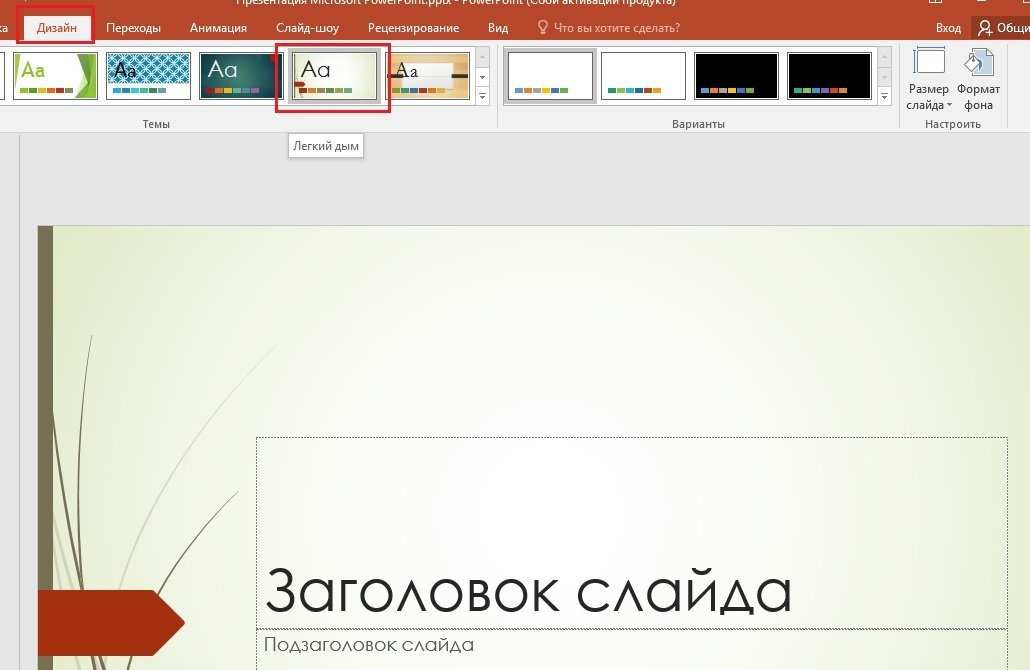The width and height of the screenshot is (1030, 670).
Task: Apply the "Легкий дым" theme
Action: pyautogui.click(x=332, y=74)
